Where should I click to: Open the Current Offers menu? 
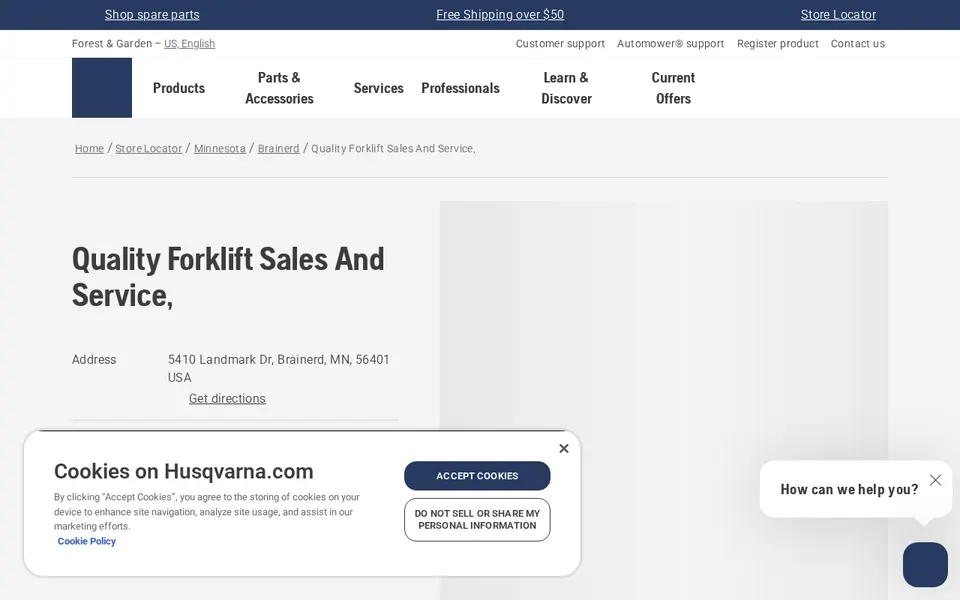coord(673,88)
